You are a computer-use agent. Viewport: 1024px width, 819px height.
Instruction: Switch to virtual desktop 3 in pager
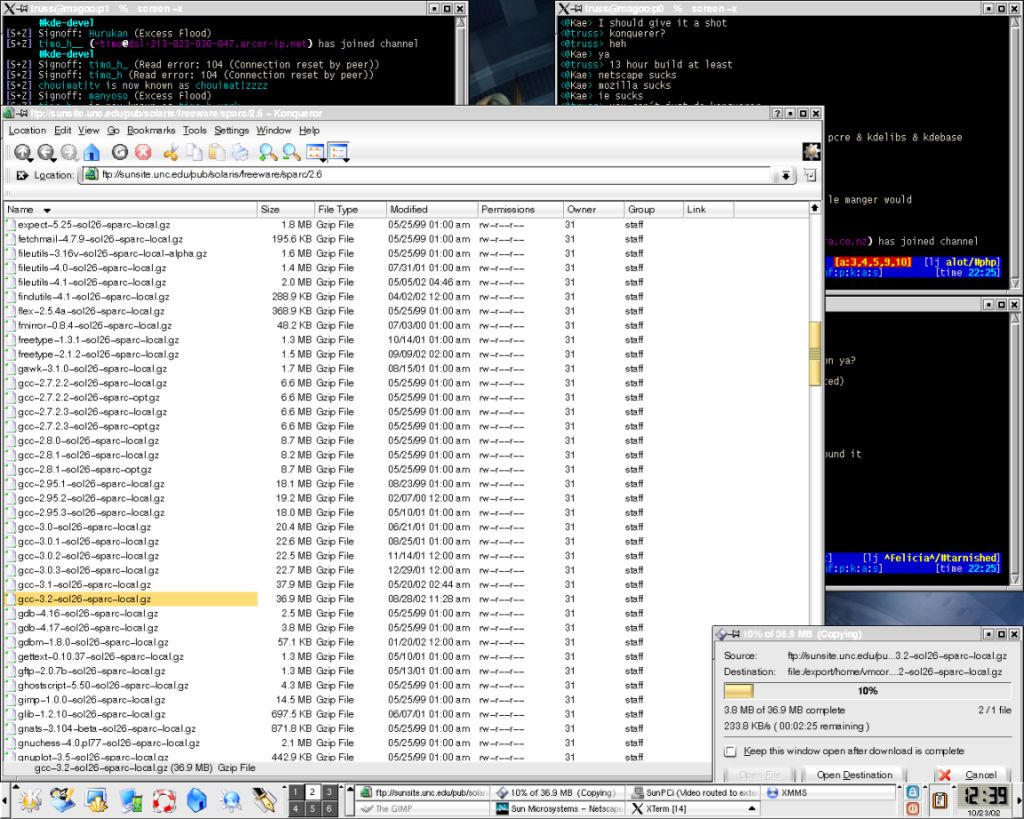(330, 790)
